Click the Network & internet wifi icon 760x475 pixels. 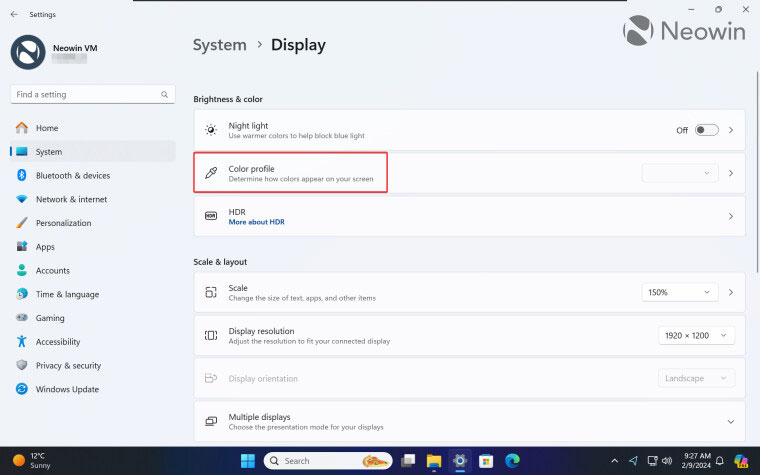pos(21,199)
